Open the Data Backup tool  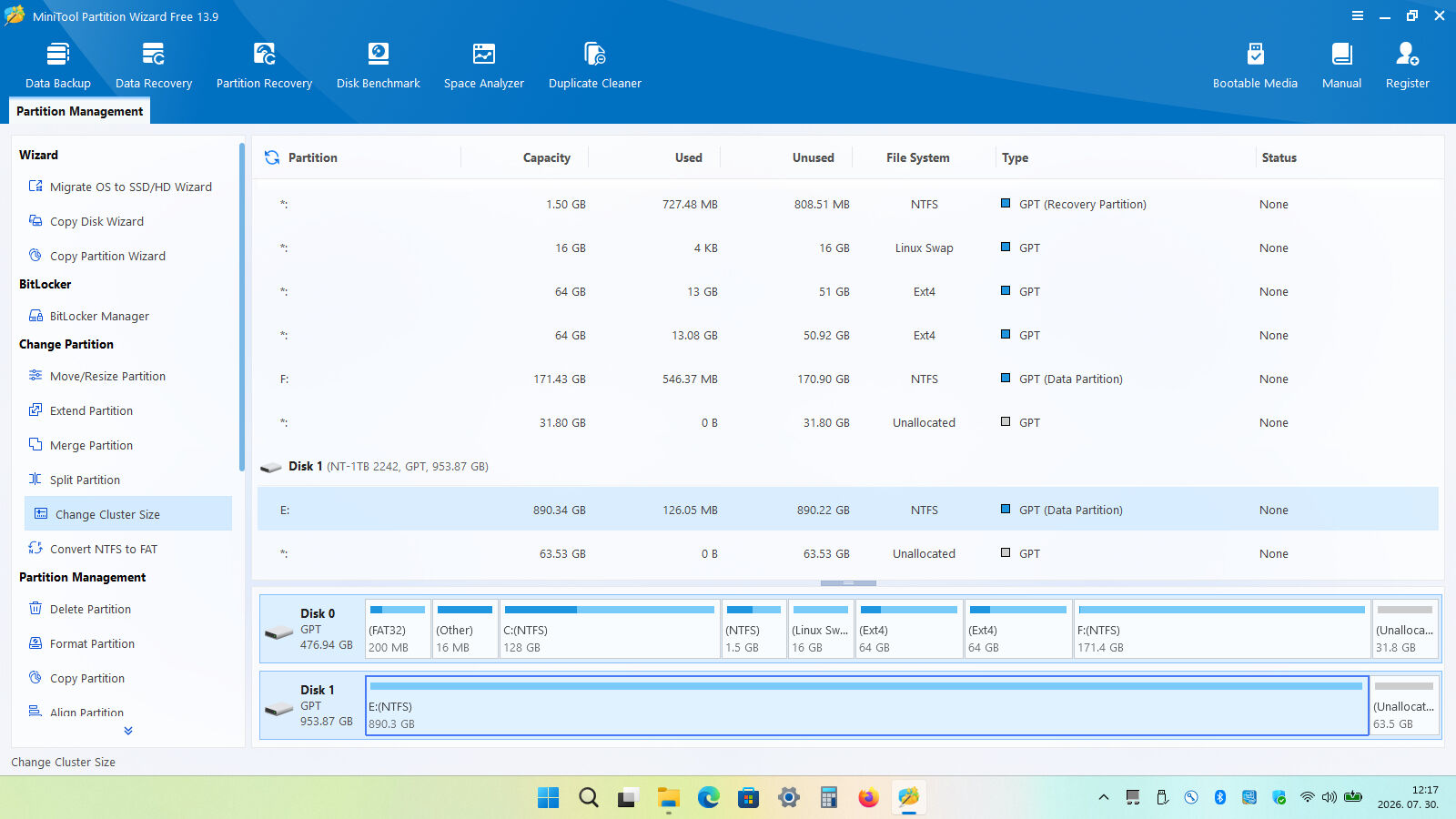(58, 66)
